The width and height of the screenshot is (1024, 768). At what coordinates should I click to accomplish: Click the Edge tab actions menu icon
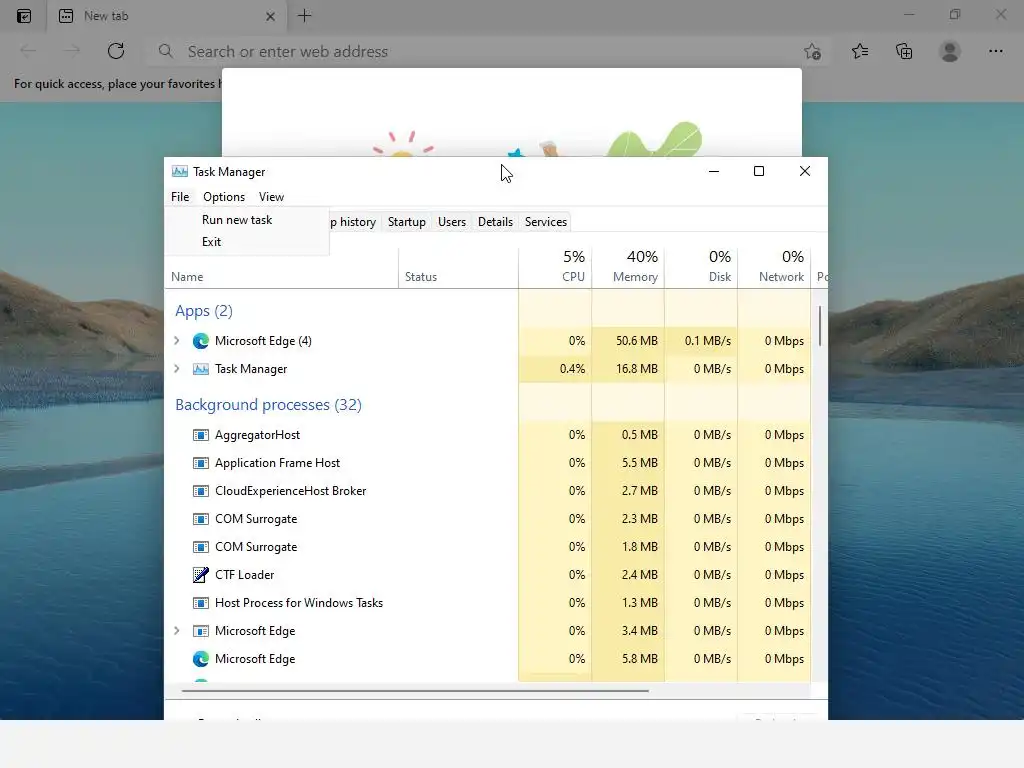click(x=24, y=16)
